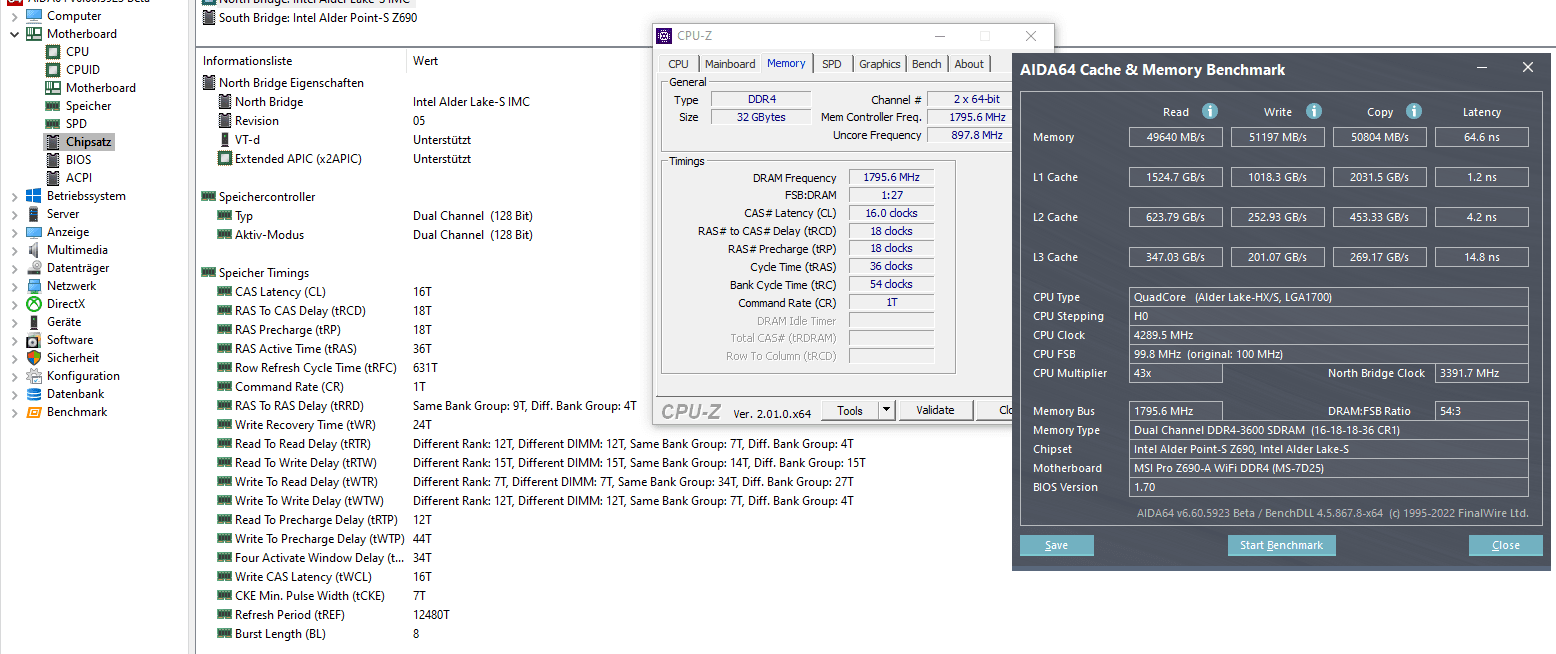Click the Write info icon in benchmark

(1314, 111)
